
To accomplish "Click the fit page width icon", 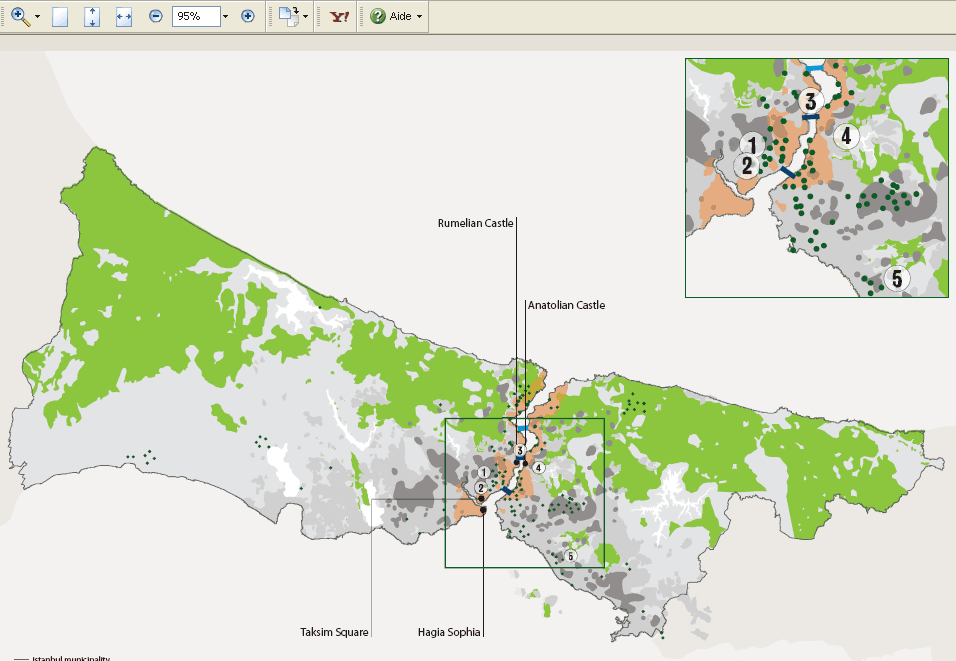I will point(124,15).
